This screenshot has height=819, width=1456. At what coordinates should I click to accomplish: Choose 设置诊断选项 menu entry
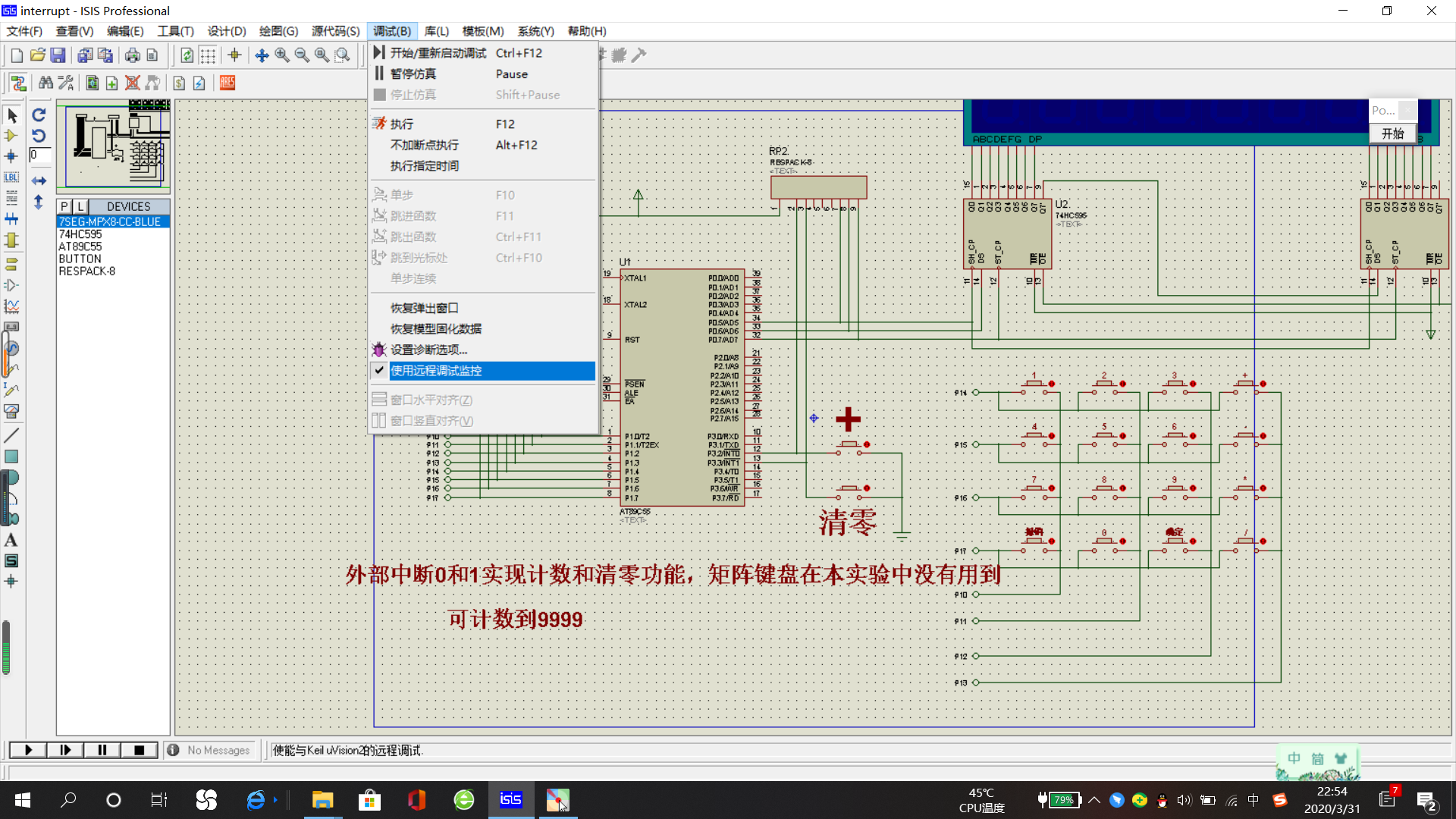(483, 350)
